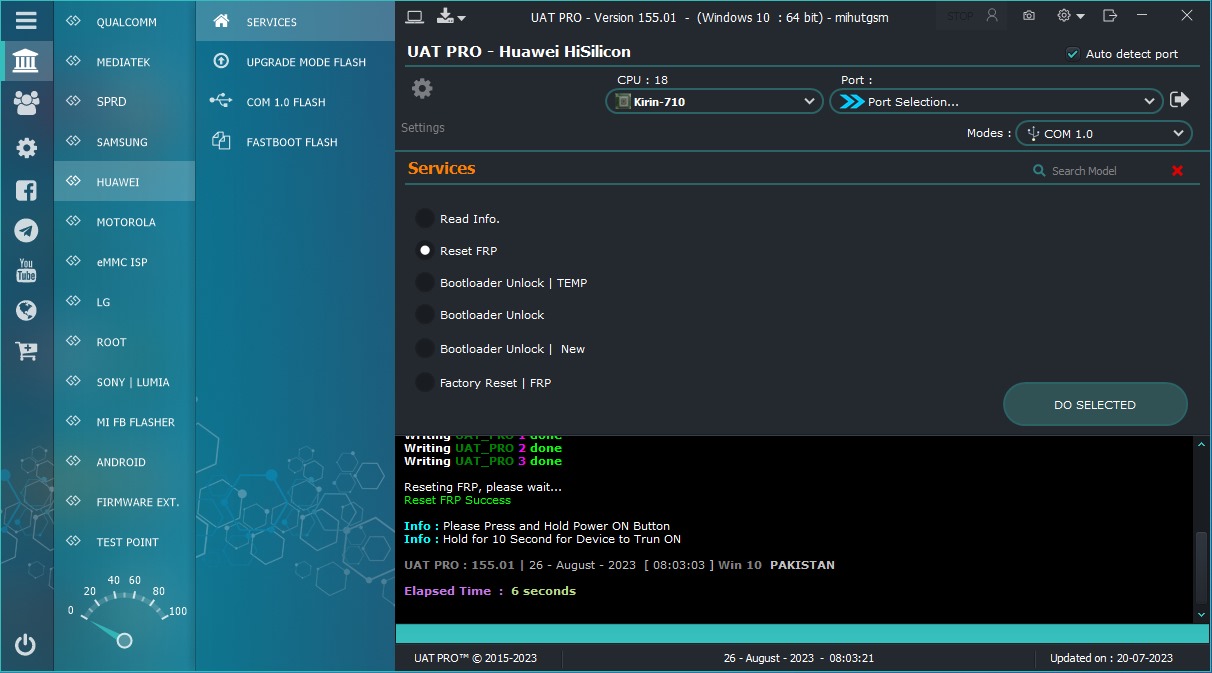Open the MI FB FLASHER menu item
Viewport: 1212px width, 673px height.
(125, 421)
